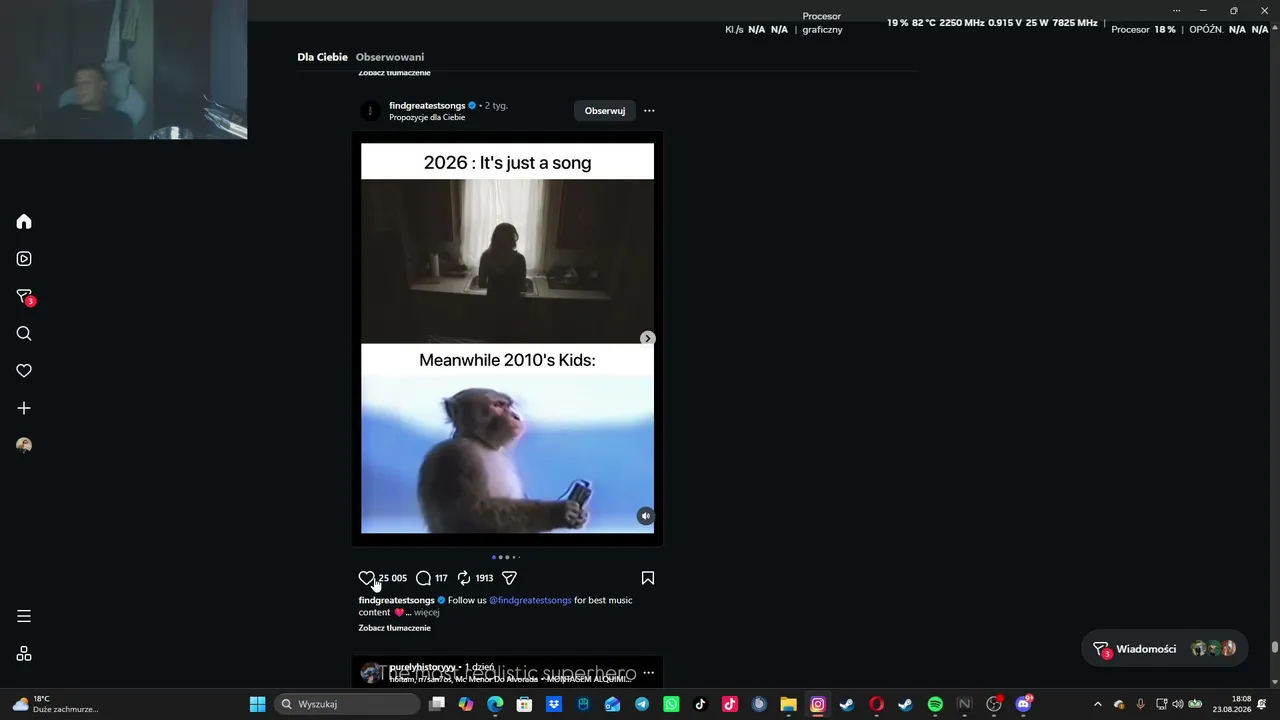This screenshot has height=720, width=1280.
Task: Click the meme post image
Action: (x=507, y=338)
